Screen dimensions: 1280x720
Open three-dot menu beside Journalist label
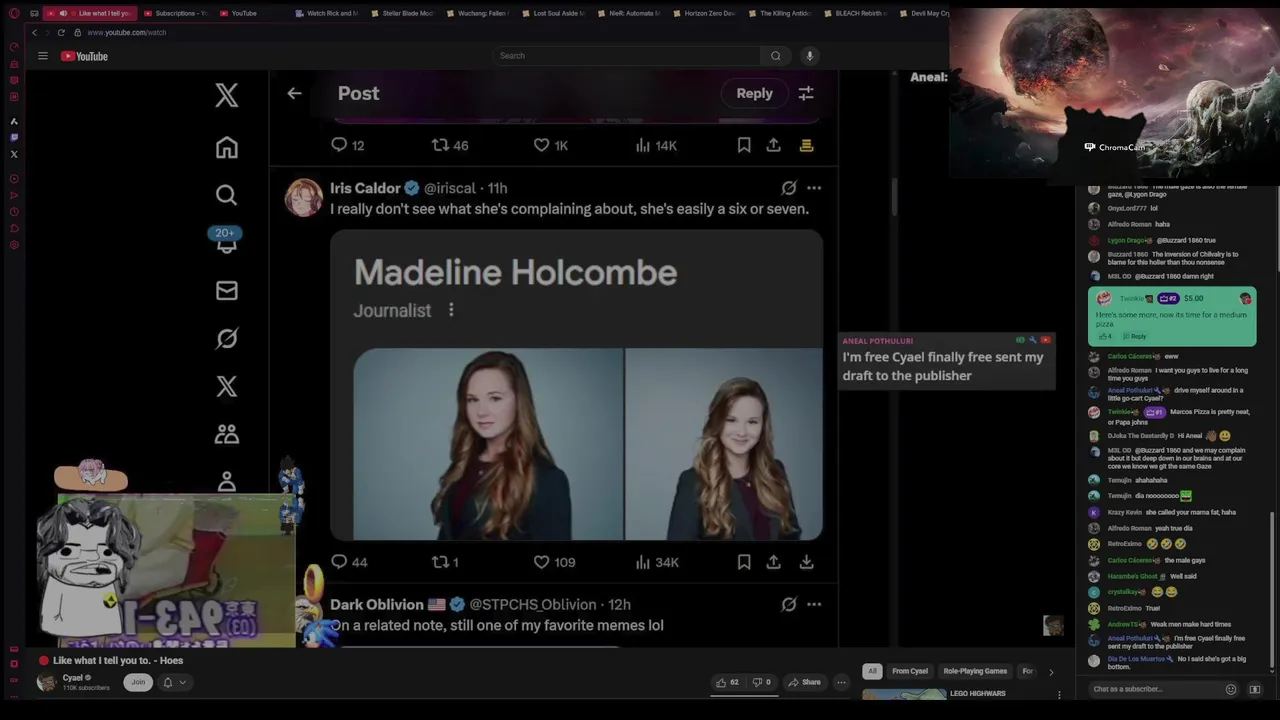coord(451,310)
